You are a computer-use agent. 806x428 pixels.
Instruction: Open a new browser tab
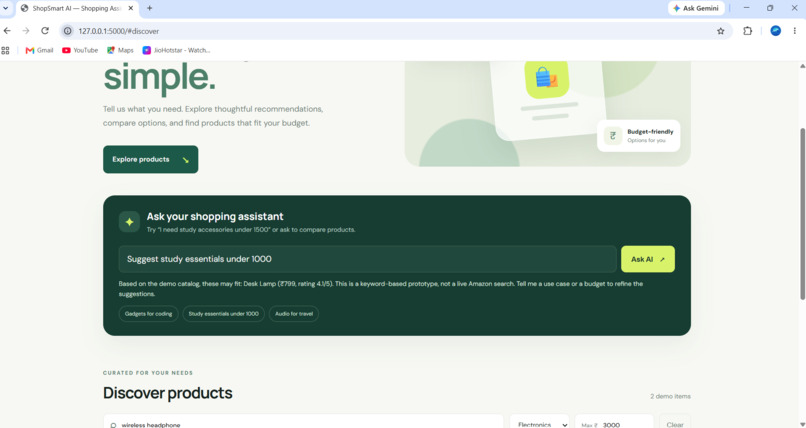pos(150,8)
